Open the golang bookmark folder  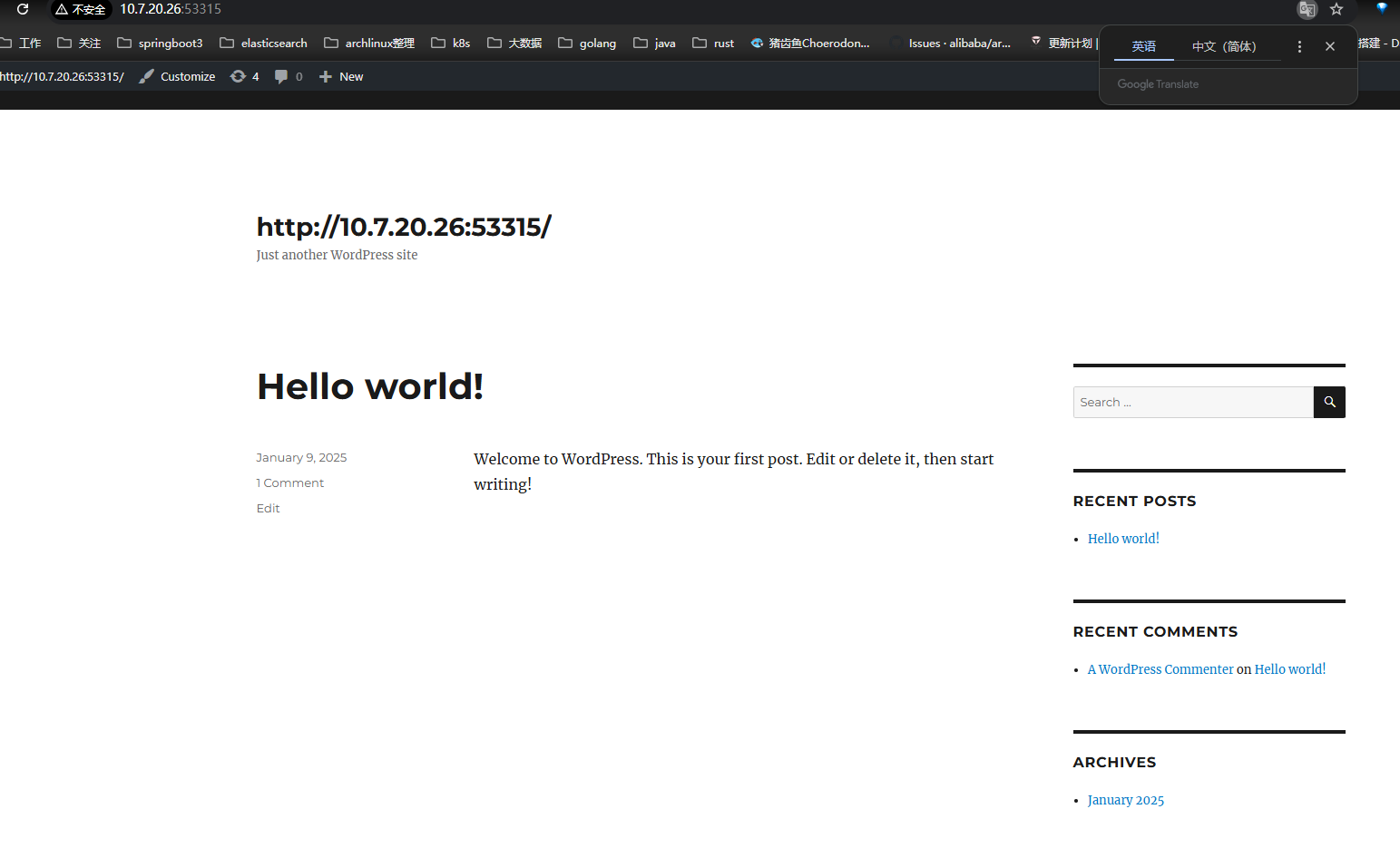[x=587, y=43]
